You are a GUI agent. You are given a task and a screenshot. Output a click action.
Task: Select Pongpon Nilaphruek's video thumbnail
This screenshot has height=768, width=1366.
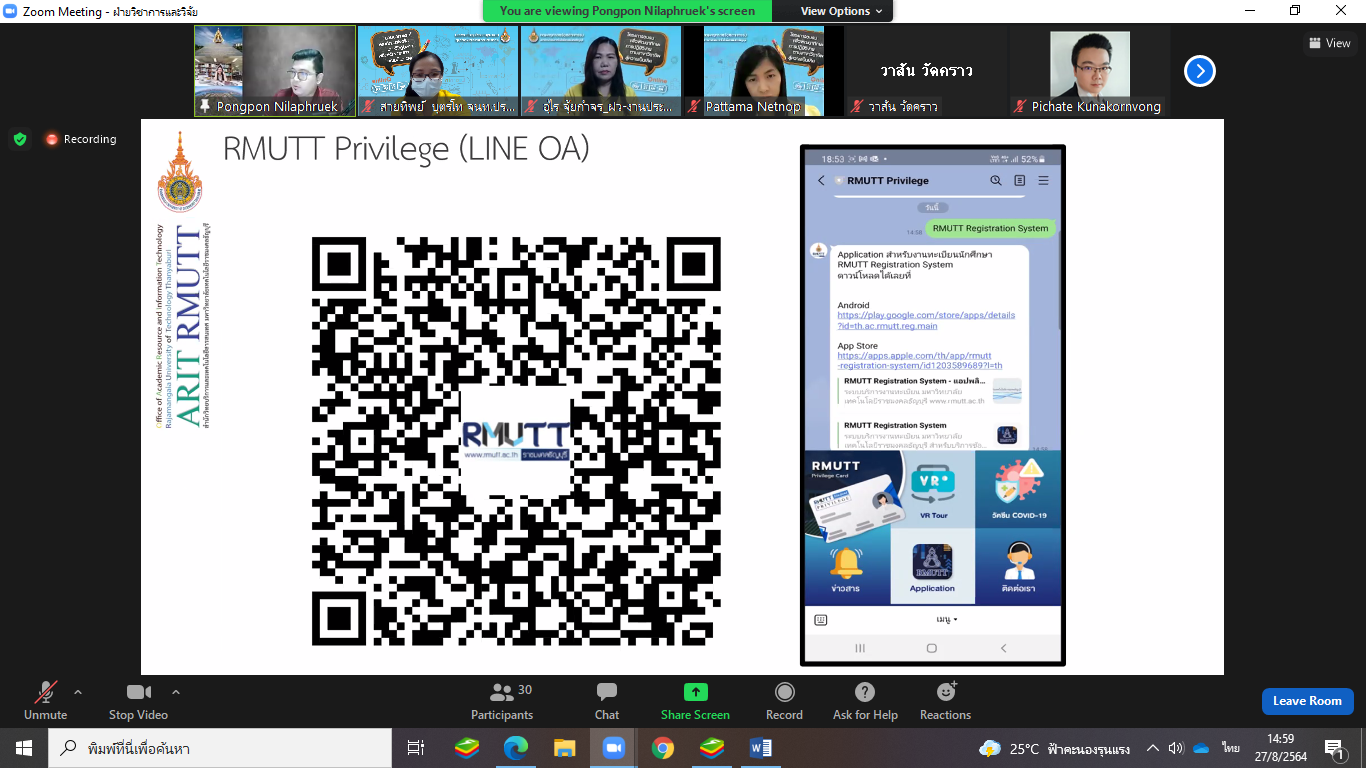275,71
